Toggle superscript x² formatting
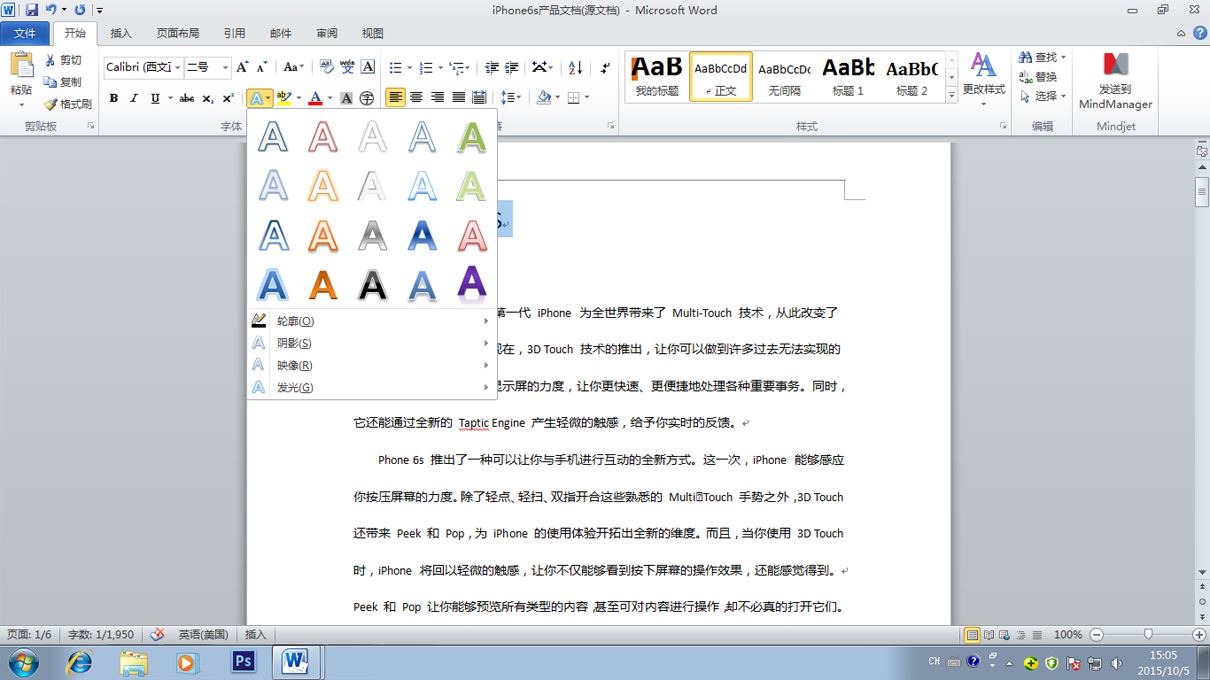 (228, 98)
